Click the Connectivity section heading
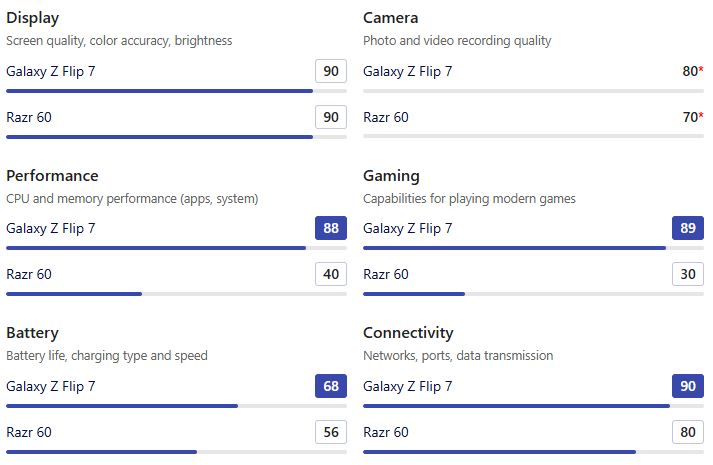Viewport: 713px width, 465px height. pyautogui.click(x=408, y=333)
